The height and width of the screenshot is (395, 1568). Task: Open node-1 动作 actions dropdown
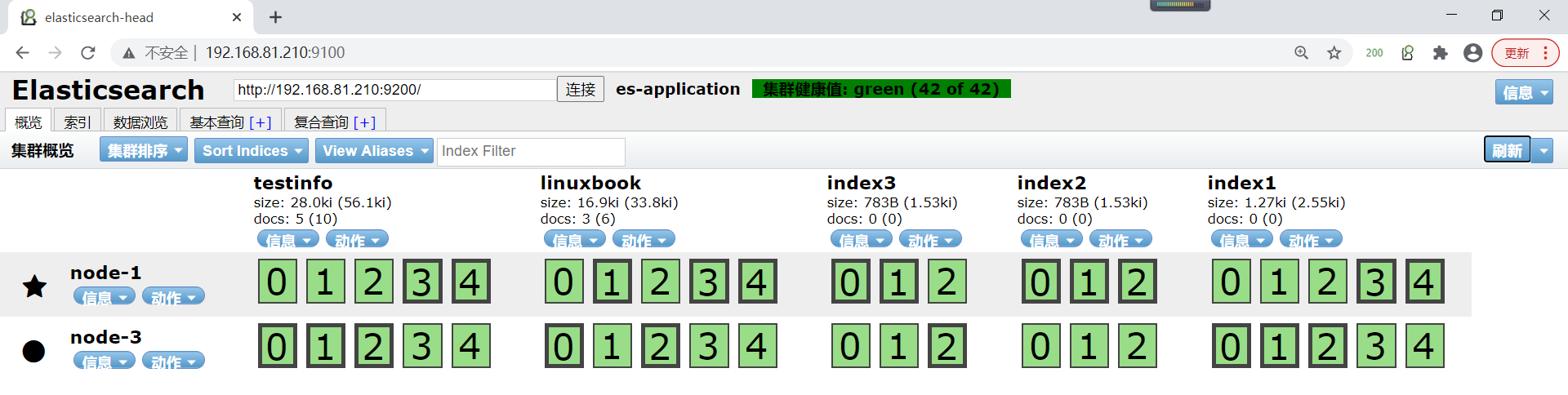click(173, 297)
